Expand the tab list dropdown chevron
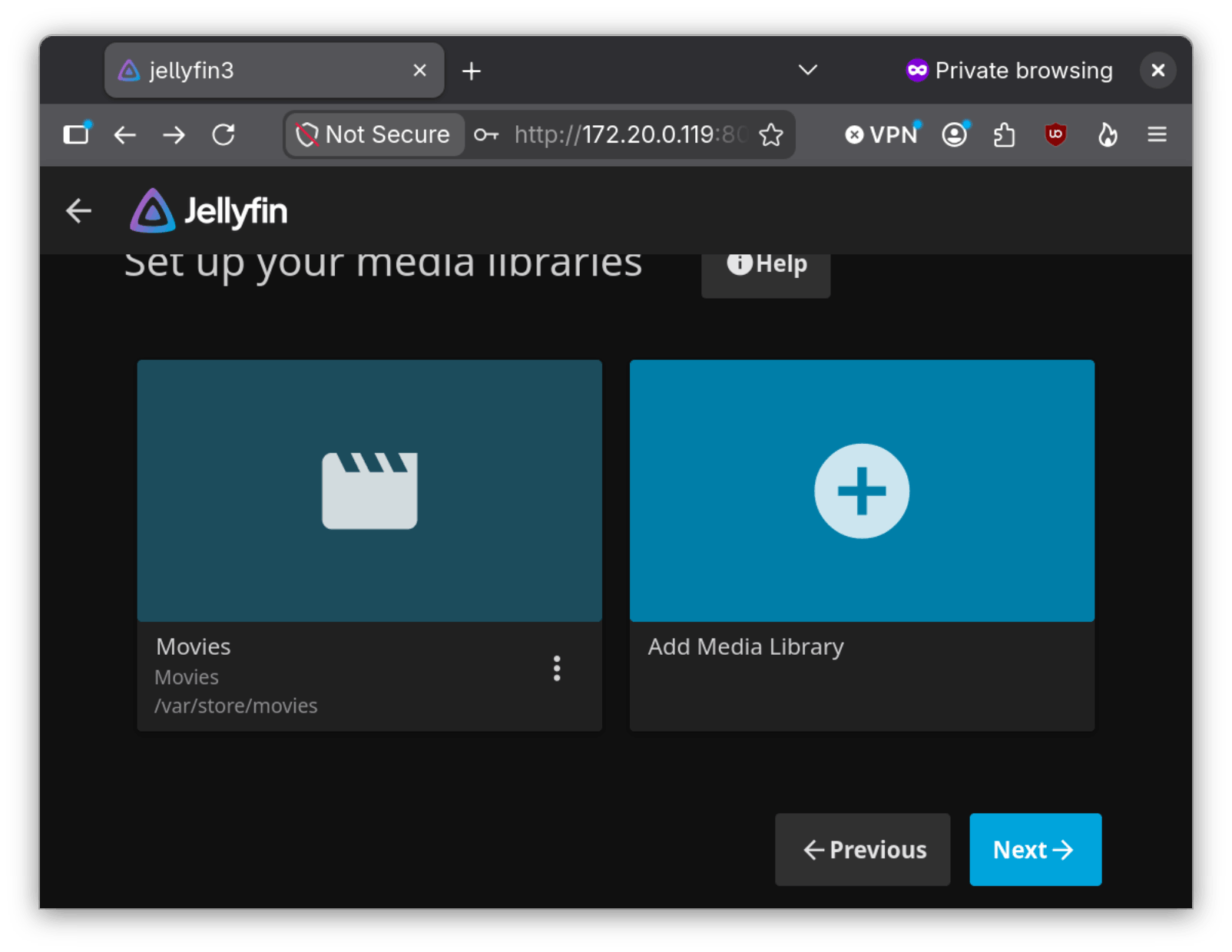Screen dimensions: 1232x952 (x=808, y=71)
